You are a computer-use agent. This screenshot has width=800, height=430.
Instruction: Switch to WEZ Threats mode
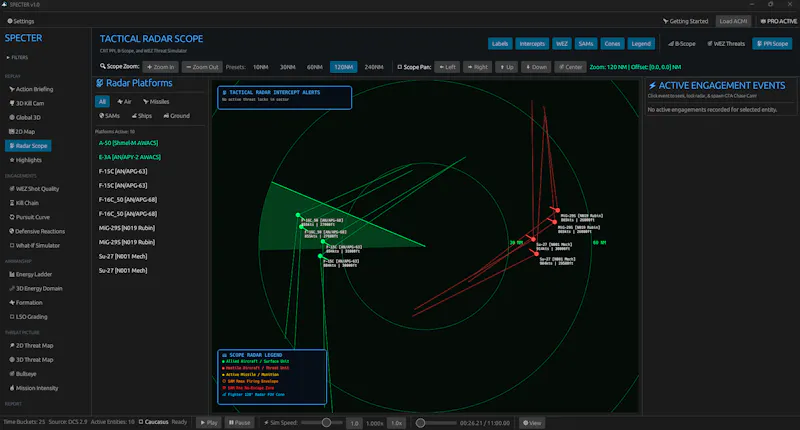[726, 44]
